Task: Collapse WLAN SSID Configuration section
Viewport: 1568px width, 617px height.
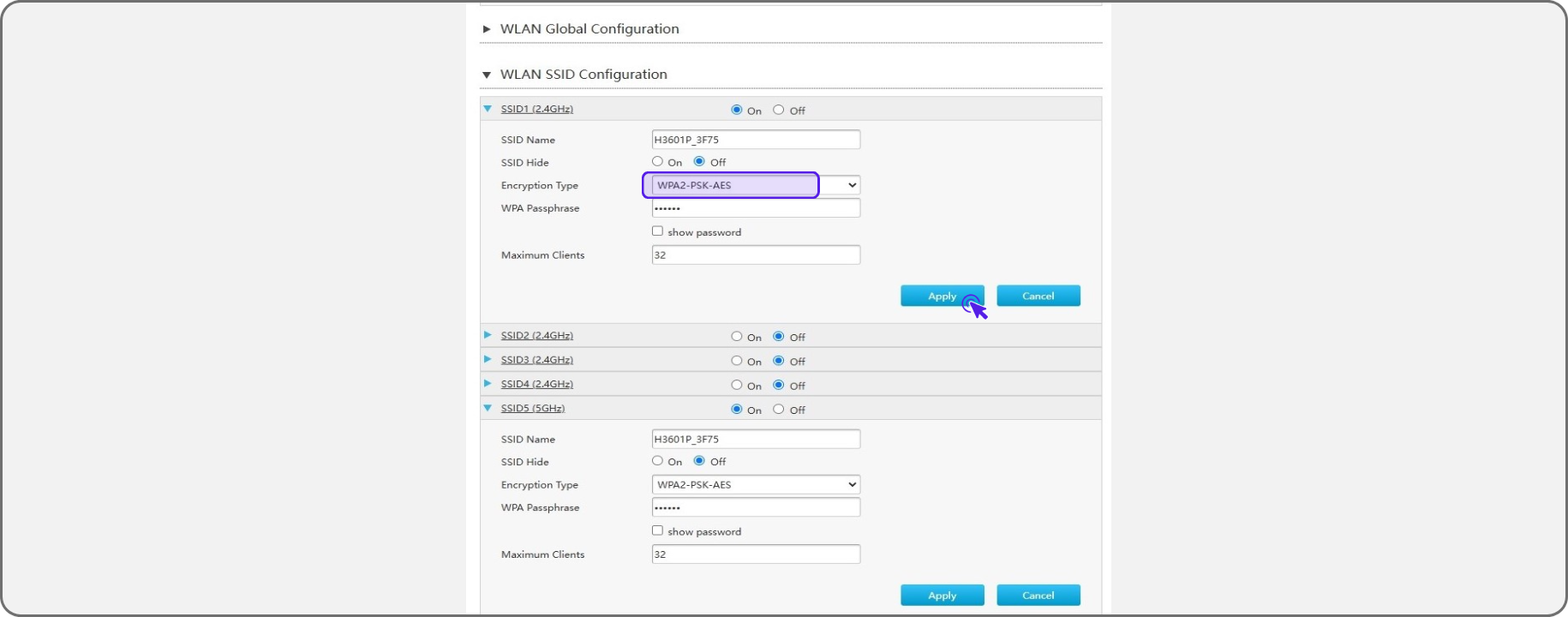Action: (487, 75)
